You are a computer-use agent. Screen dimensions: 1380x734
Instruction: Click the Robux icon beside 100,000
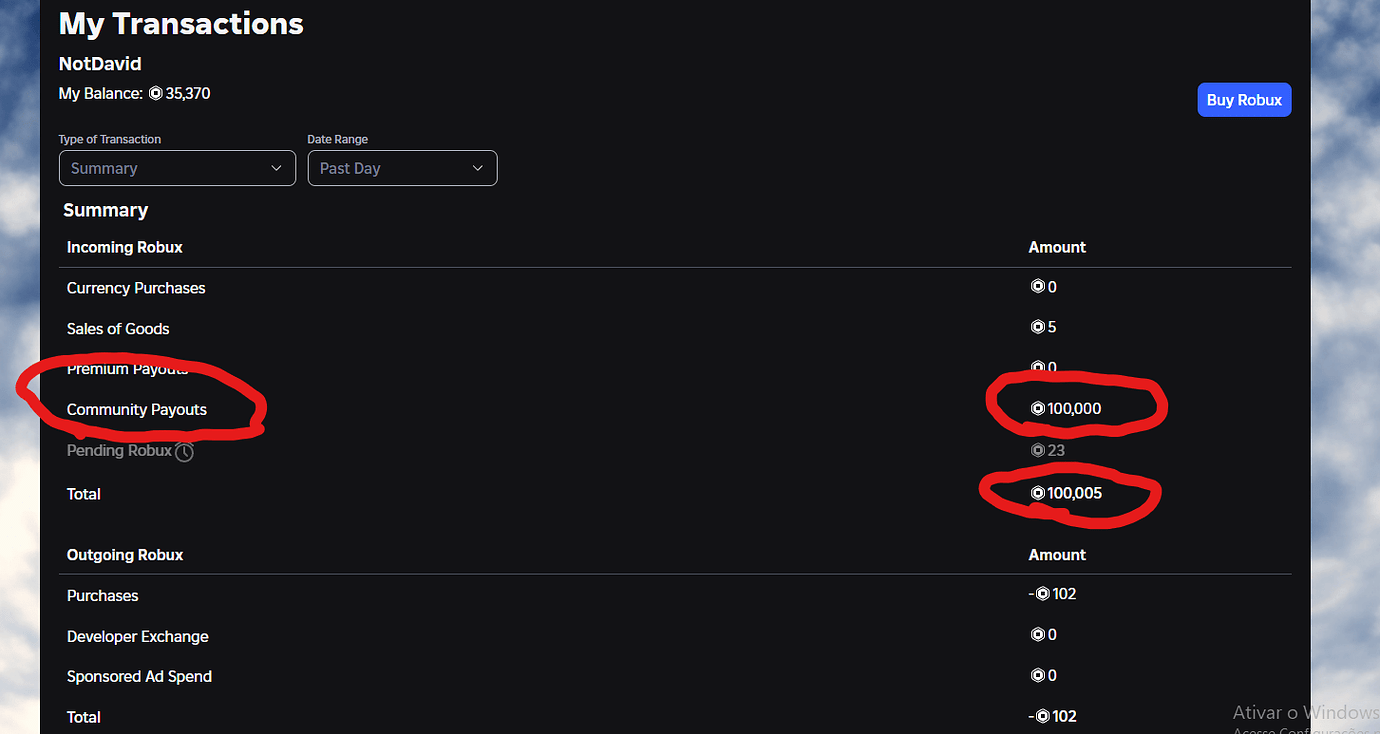(x=1038, y=409)
